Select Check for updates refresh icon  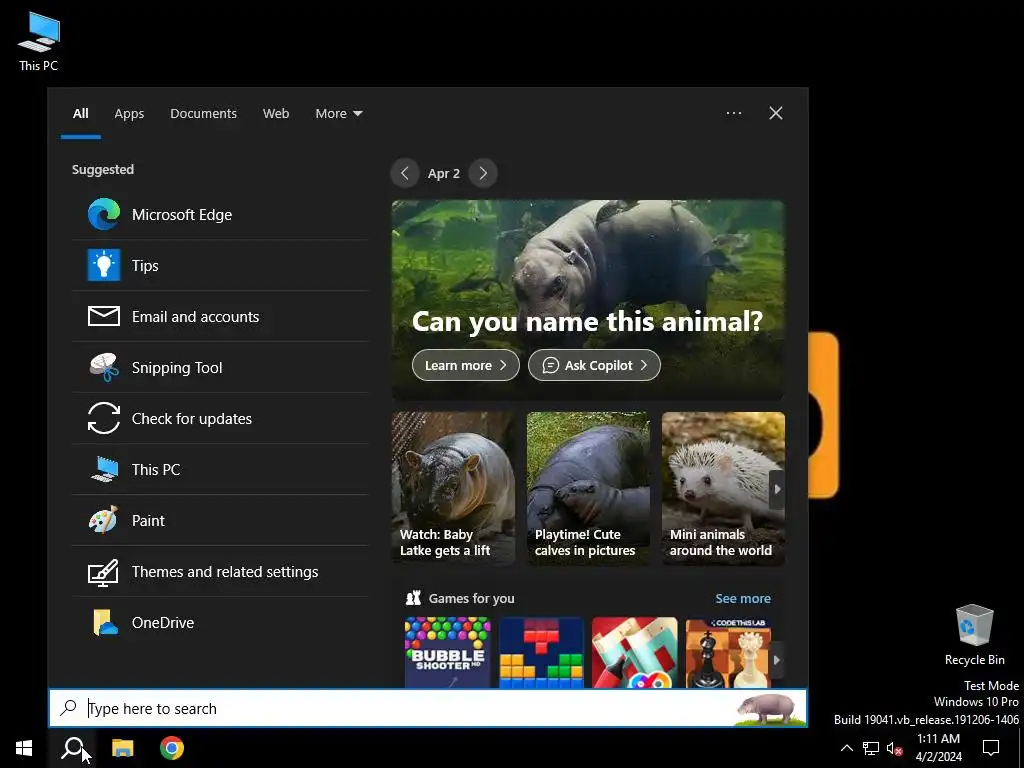point(104,418)
